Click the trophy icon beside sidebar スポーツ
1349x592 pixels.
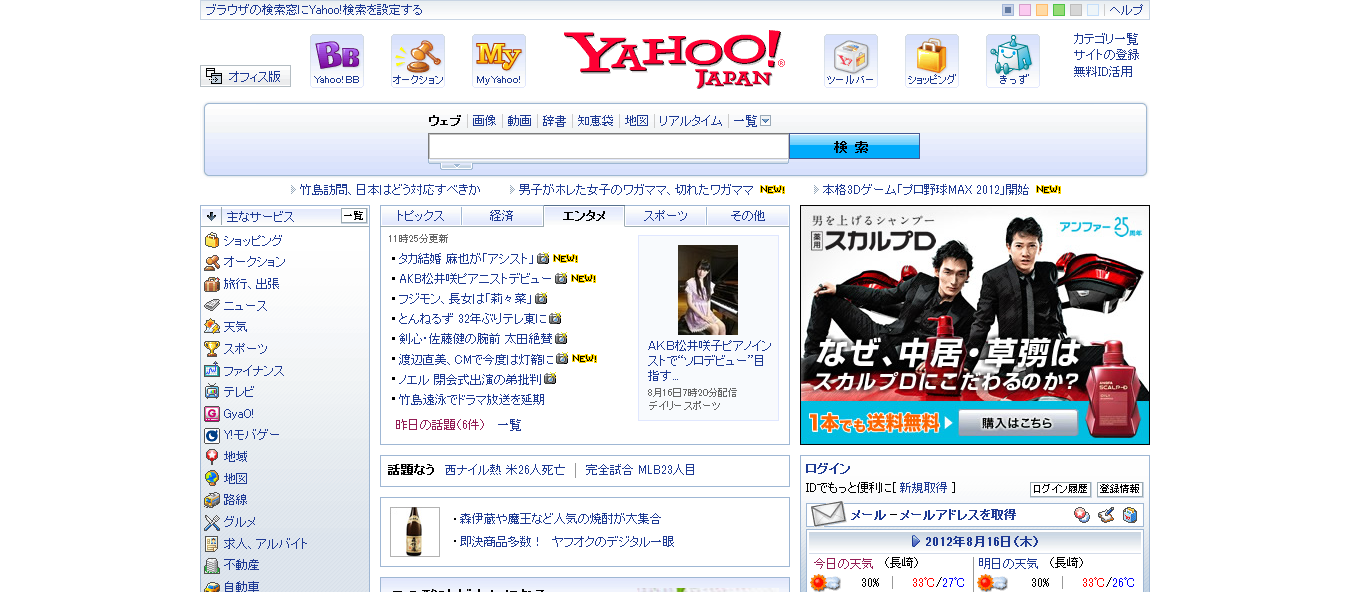[x=212, y=349]
